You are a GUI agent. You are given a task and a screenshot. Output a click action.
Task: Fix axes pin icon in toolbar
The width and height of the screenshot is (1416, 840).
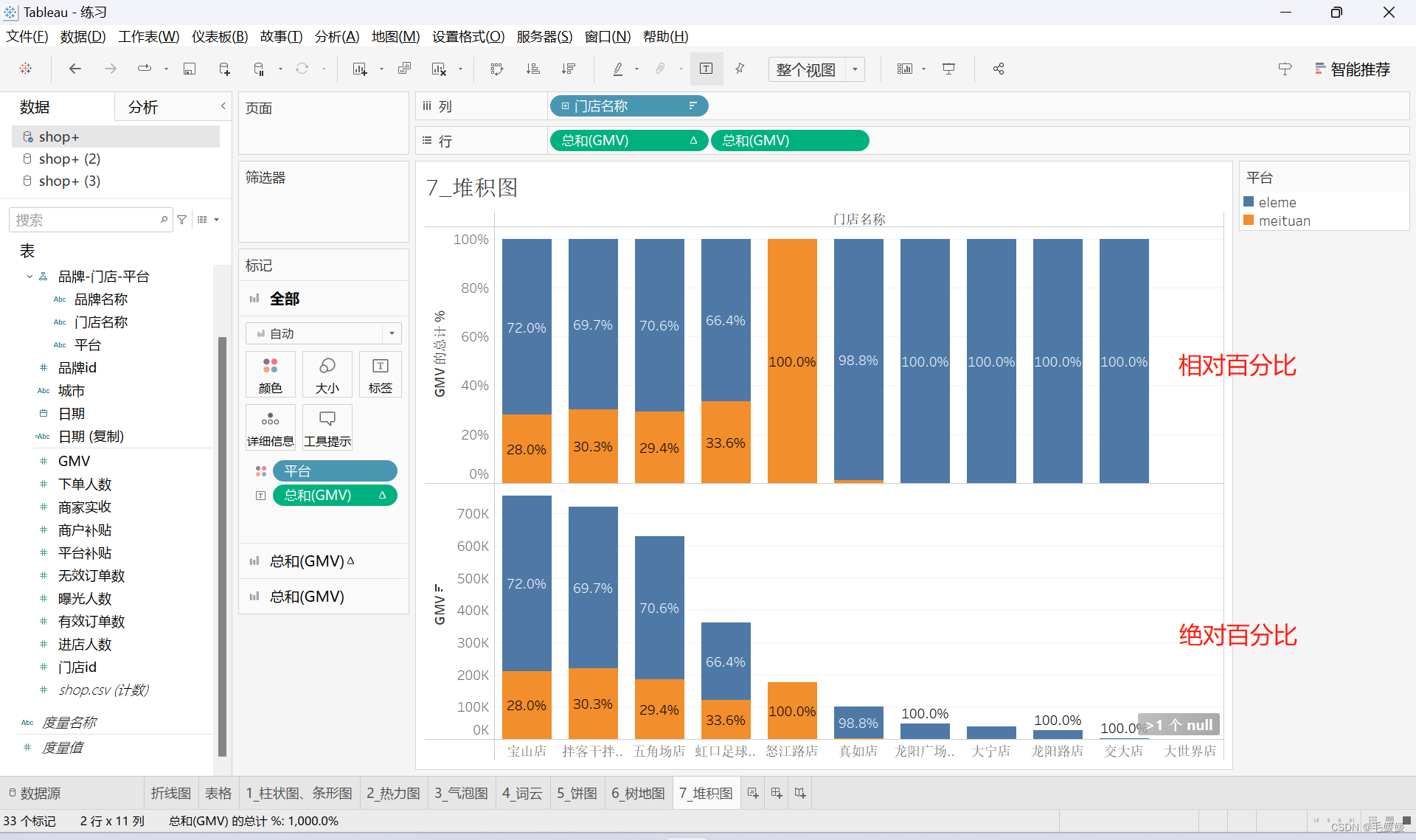coord(740,69)
